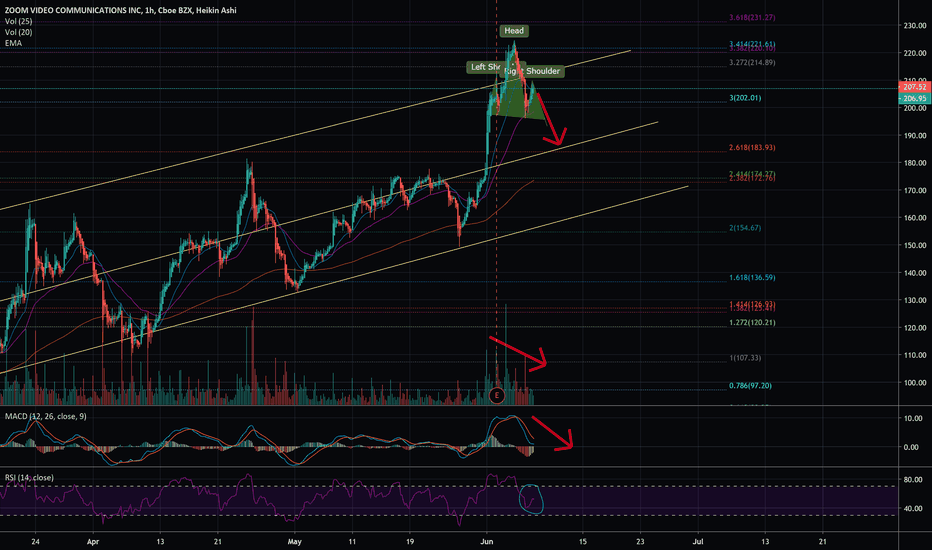Select Fib level label 3.272(214.89)
932x550 pixels.
[752, 62]
